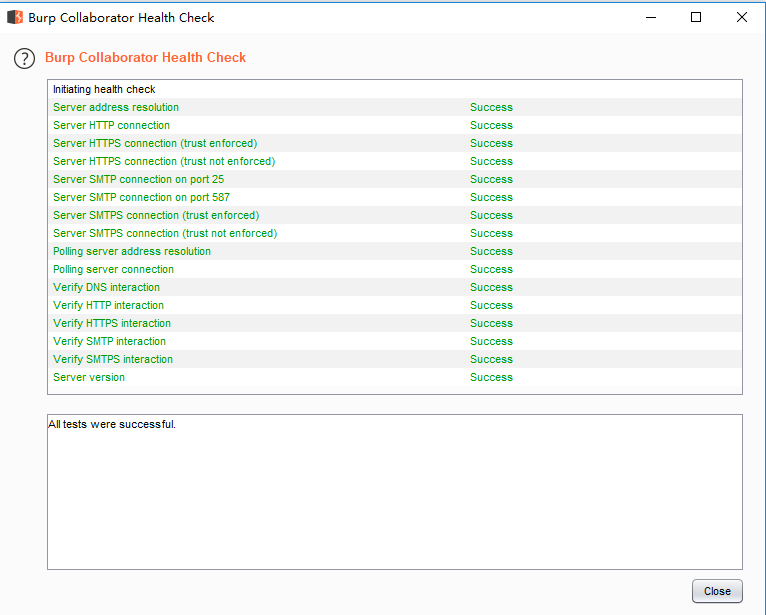
Task: Click Success status for SMTP port 587
Action: pos(491,197)
